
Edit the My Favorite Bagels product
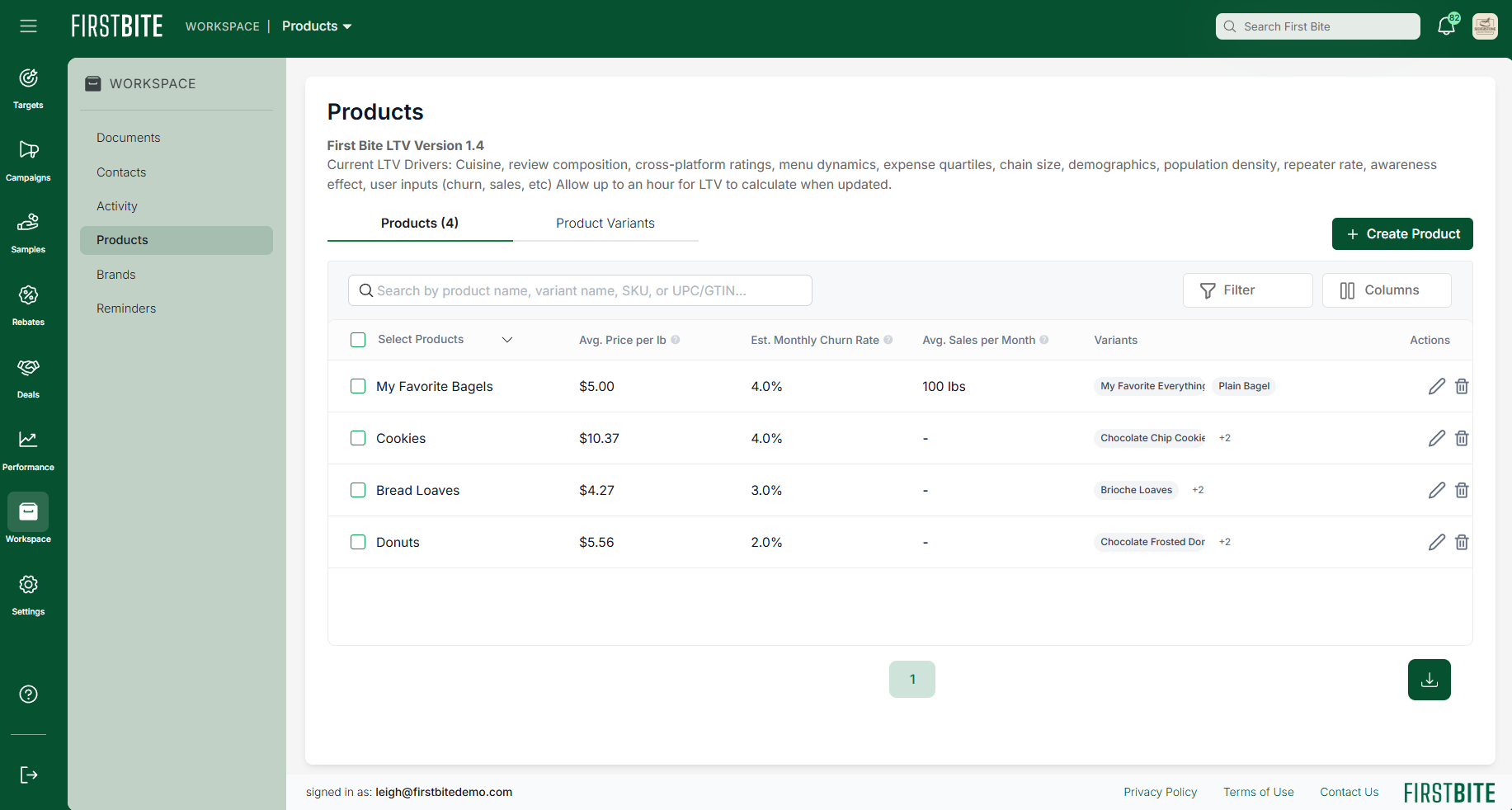click(1437, 386)
